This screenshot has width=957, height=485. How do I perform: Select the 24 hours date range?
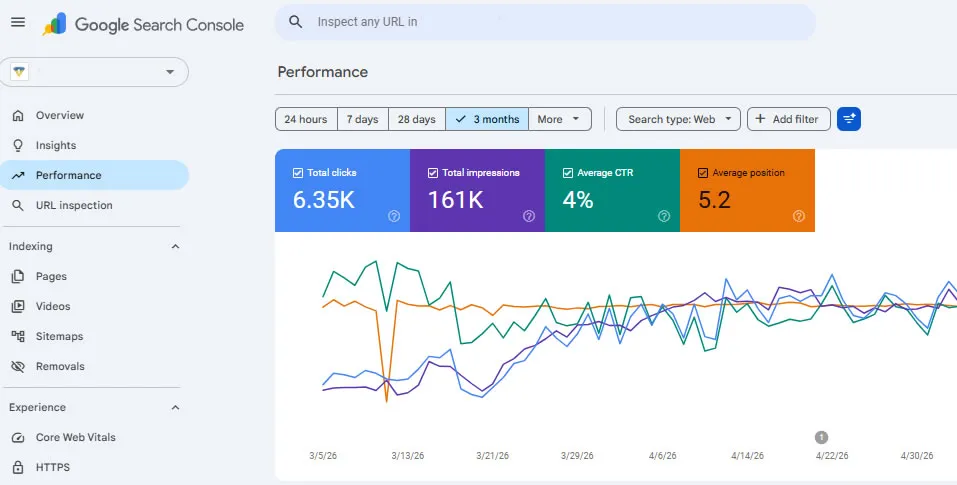(306, 119)
